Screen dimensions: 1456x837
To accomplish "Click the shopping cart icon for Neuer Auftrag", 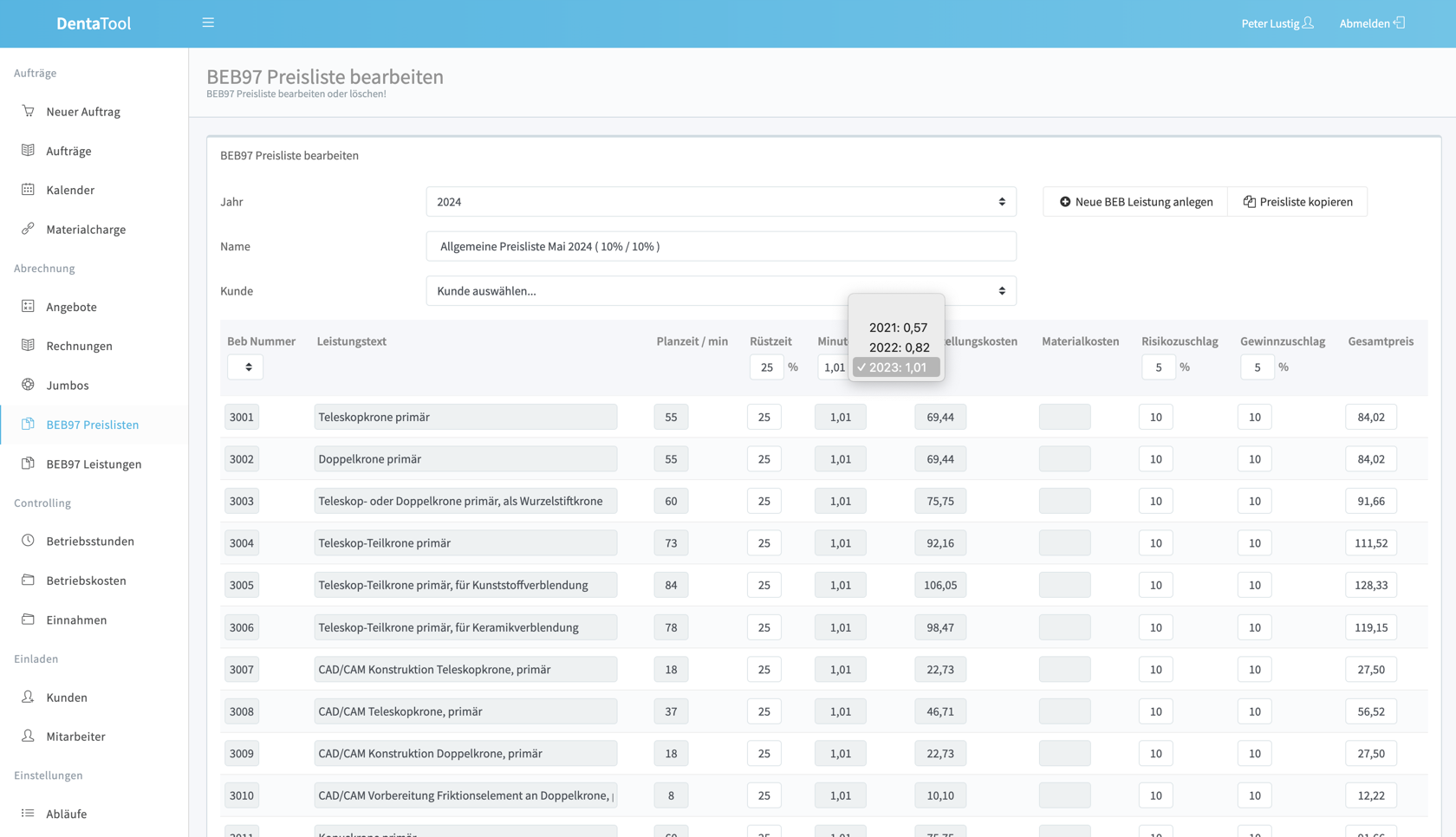I will tap(28, 111).
